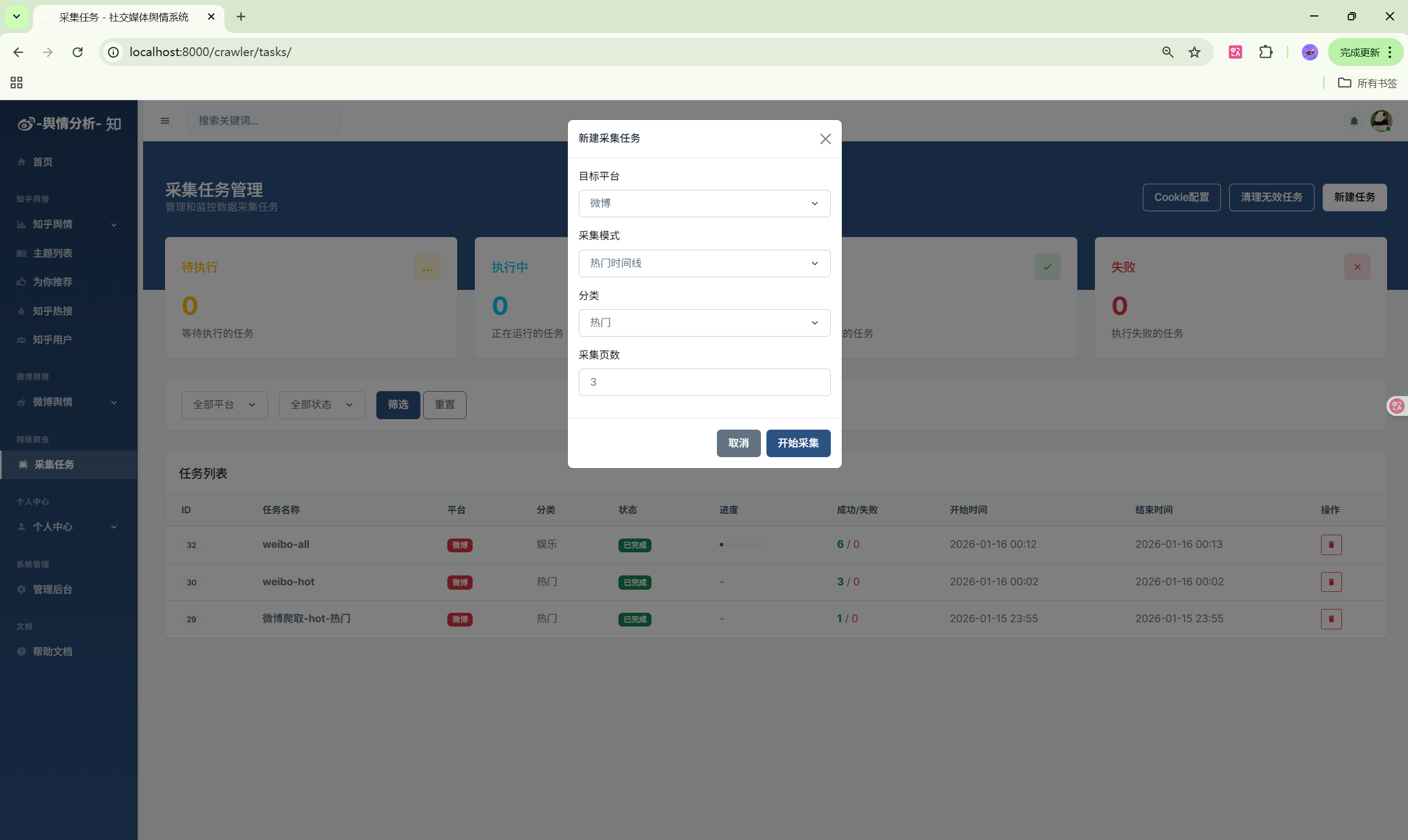Delete task weibo-all with the trash icon

(1330, 545)
